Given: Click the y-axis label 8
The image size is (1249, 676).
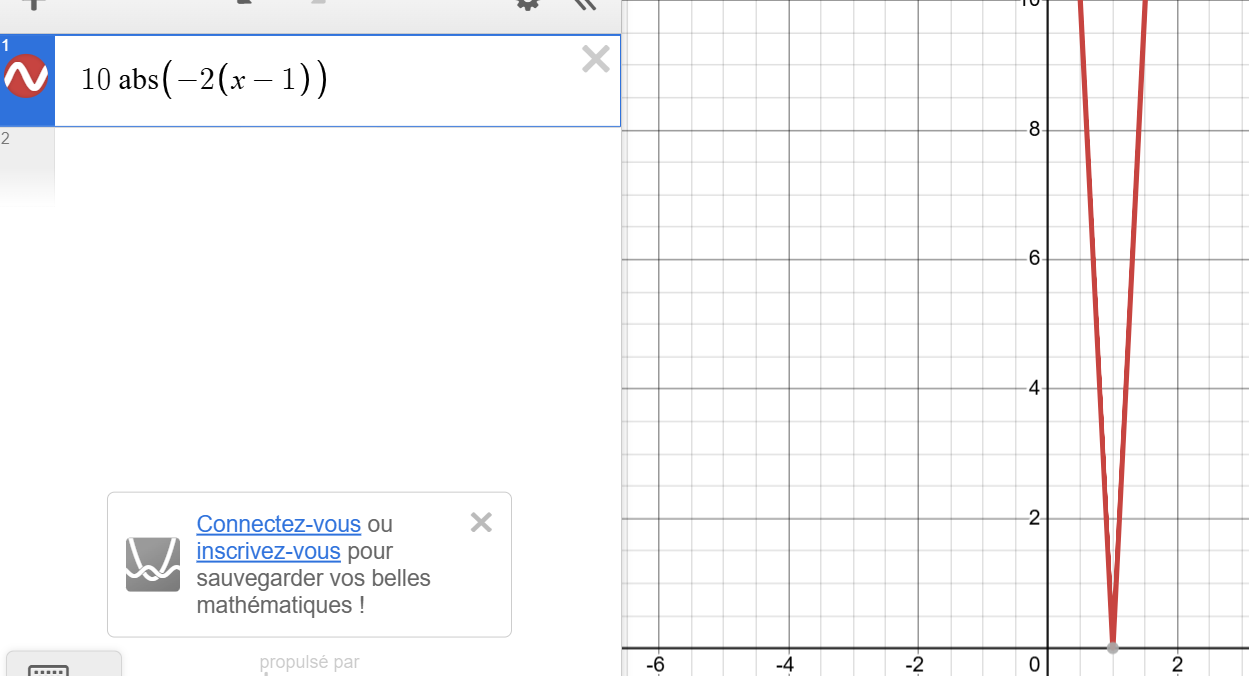Looking at the screenshot, I should click(x=1035, y=130).
